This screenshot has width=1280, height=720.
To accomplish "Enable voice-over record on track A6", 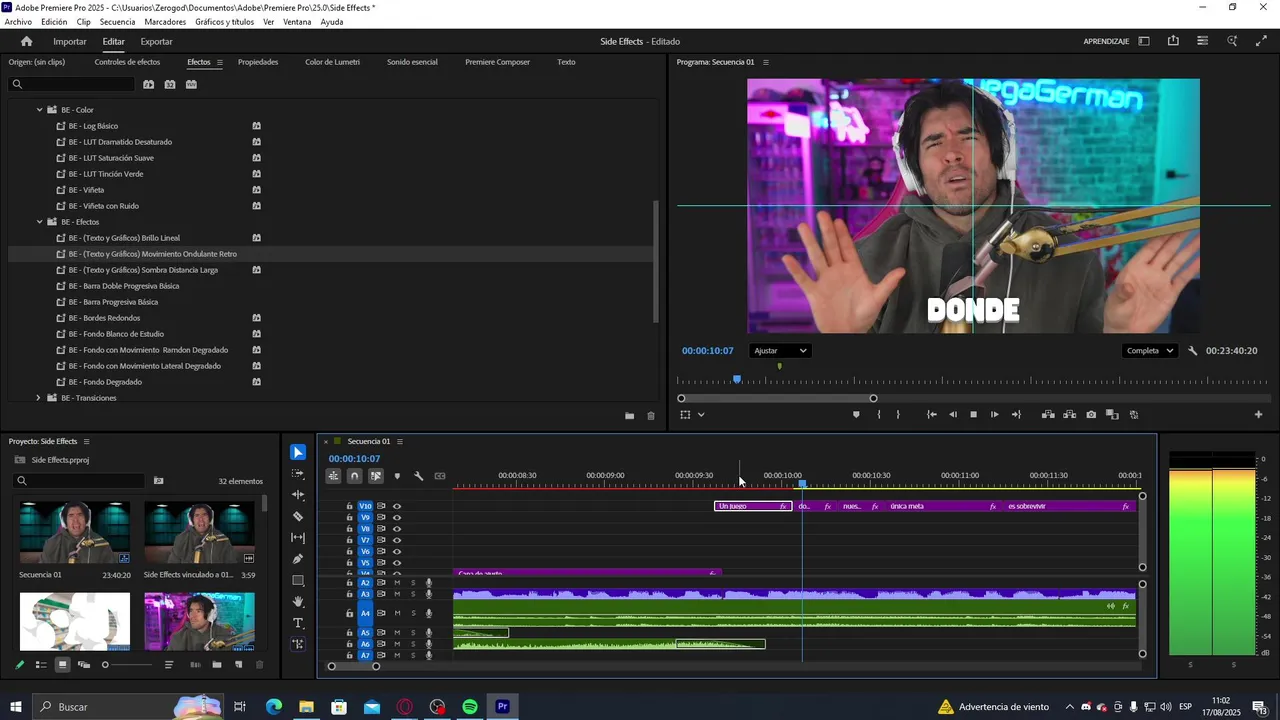I will [x=429, y=644].
